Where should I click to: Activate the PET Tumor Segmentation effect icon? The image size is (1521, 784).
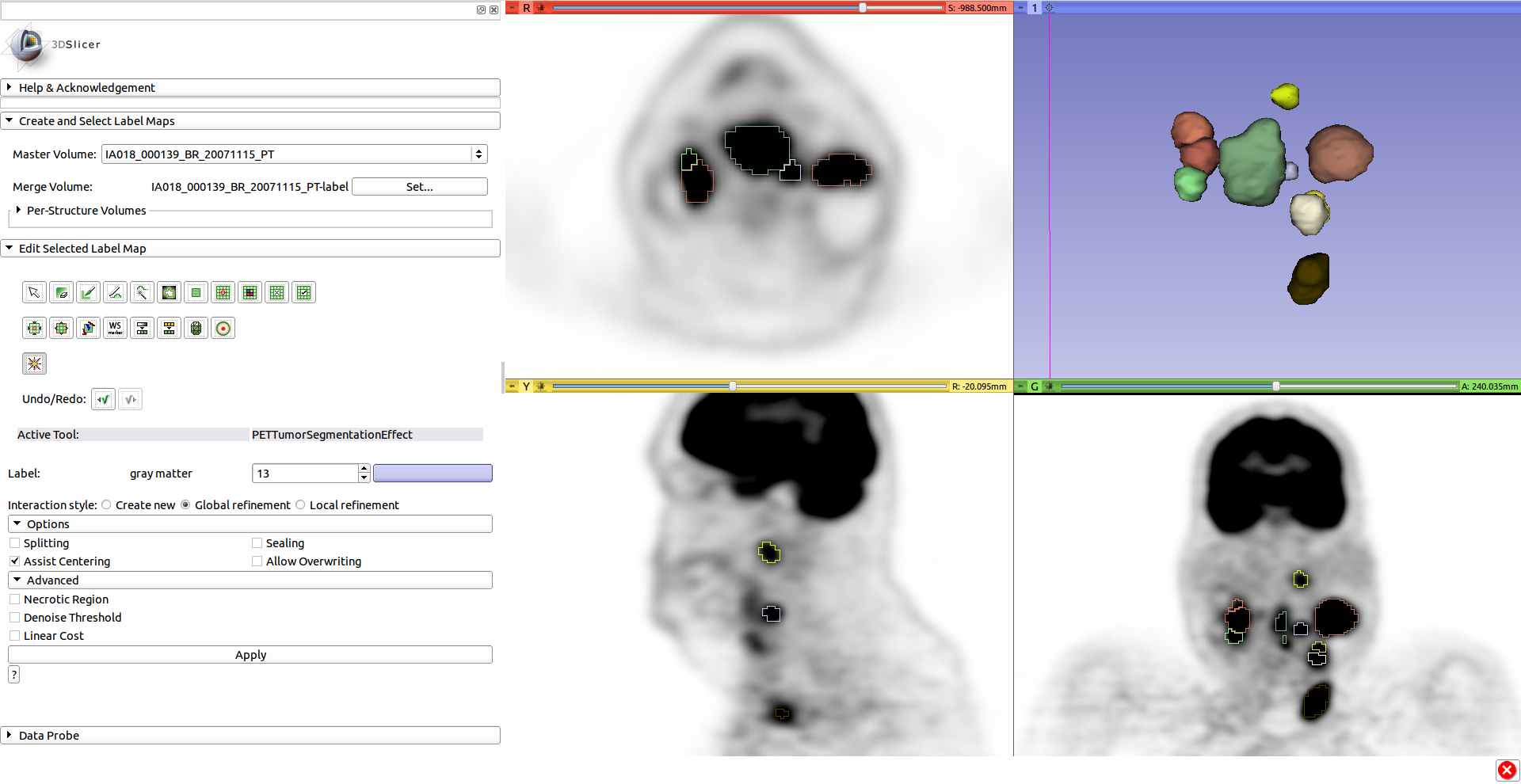pyautogui.click(x=34, y=363)
